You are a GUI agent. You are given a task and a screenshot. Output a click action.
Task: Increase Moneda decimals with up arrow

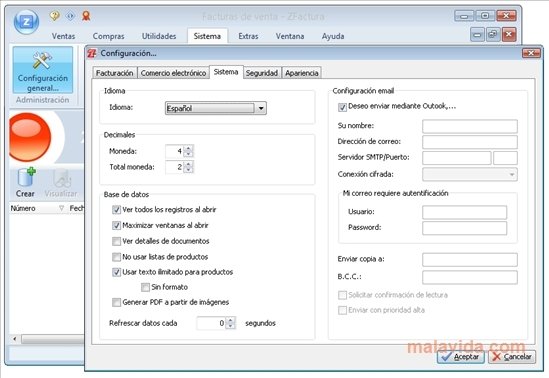pyautogui.click(x=189, y=148)
